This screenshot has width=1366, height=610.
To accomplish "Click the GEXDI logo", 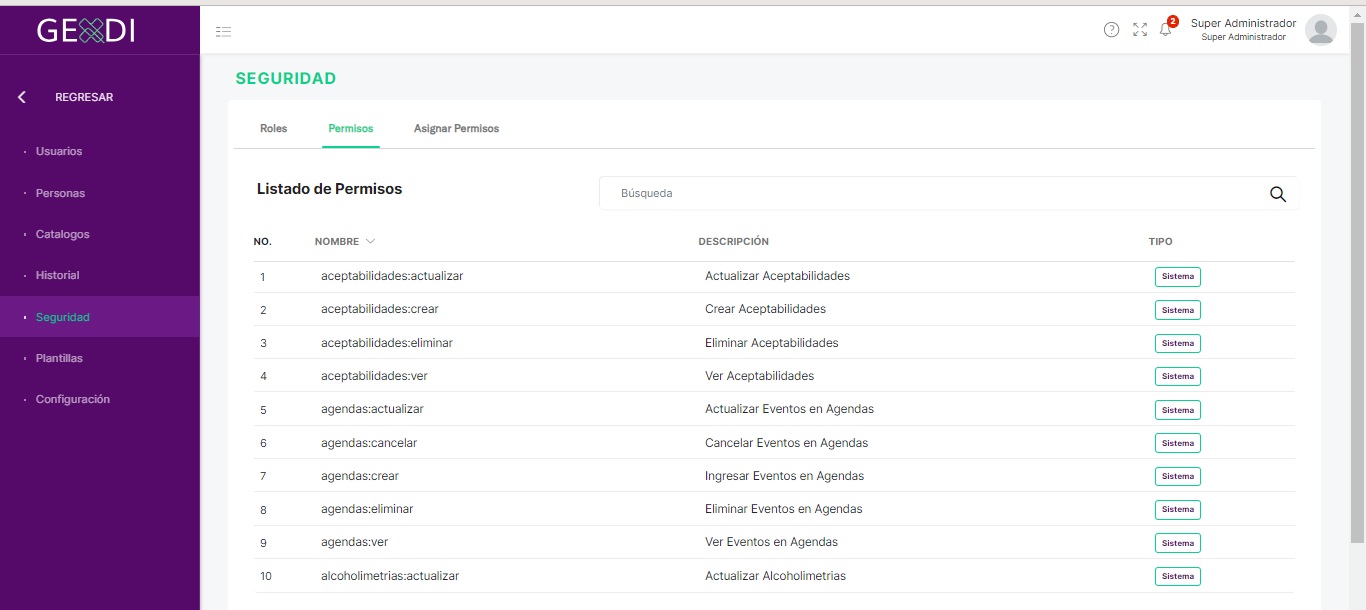I will point(86,31).
